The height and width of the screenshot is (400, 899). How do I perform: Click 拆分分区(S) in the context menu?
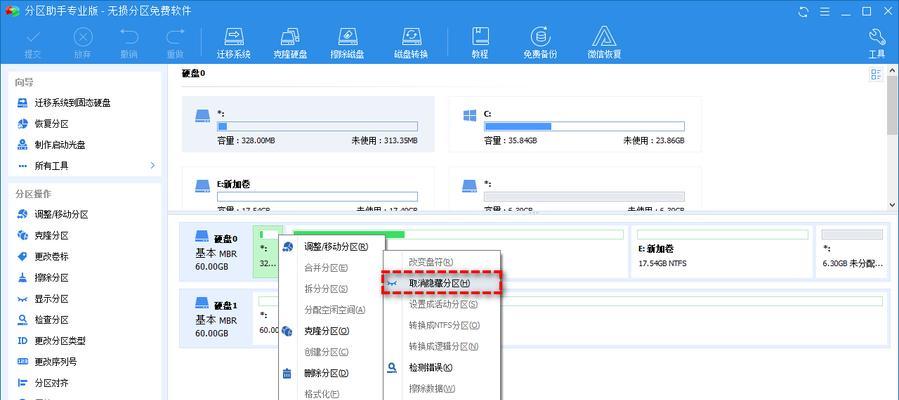pos(331,289)
